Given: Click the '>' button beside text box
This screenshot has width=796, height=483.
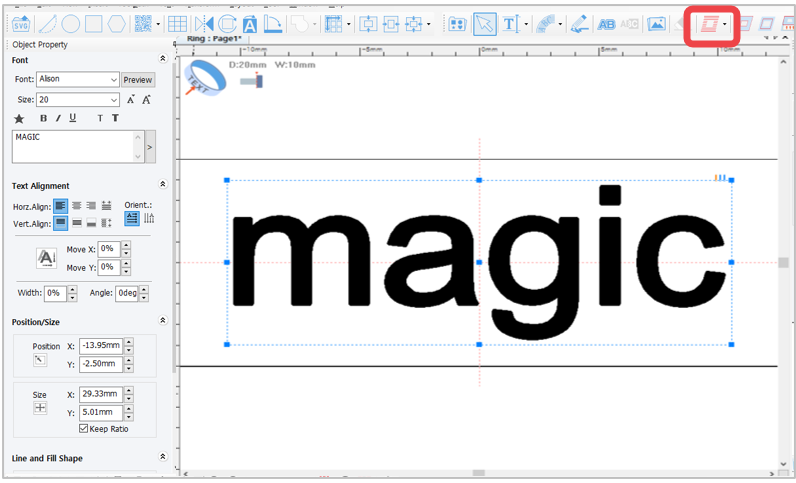Looking at the screenshot, I should pos(150,147).
